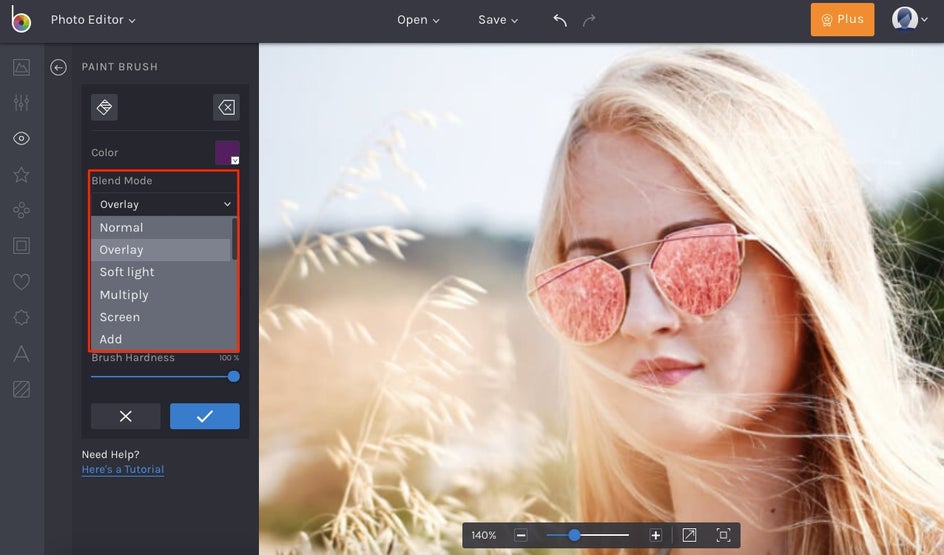Choose Overlay in the blend list

pyautogui.click(x=161, y=250)
